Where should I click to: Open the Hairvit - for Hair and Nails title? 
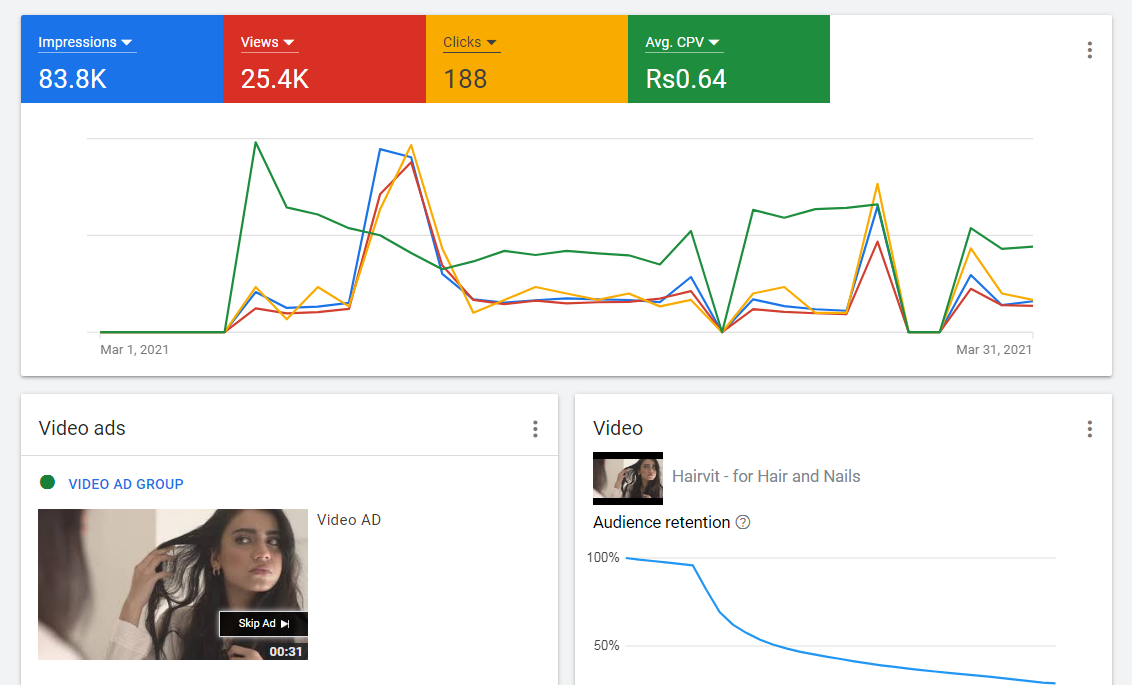click(766, 476)
